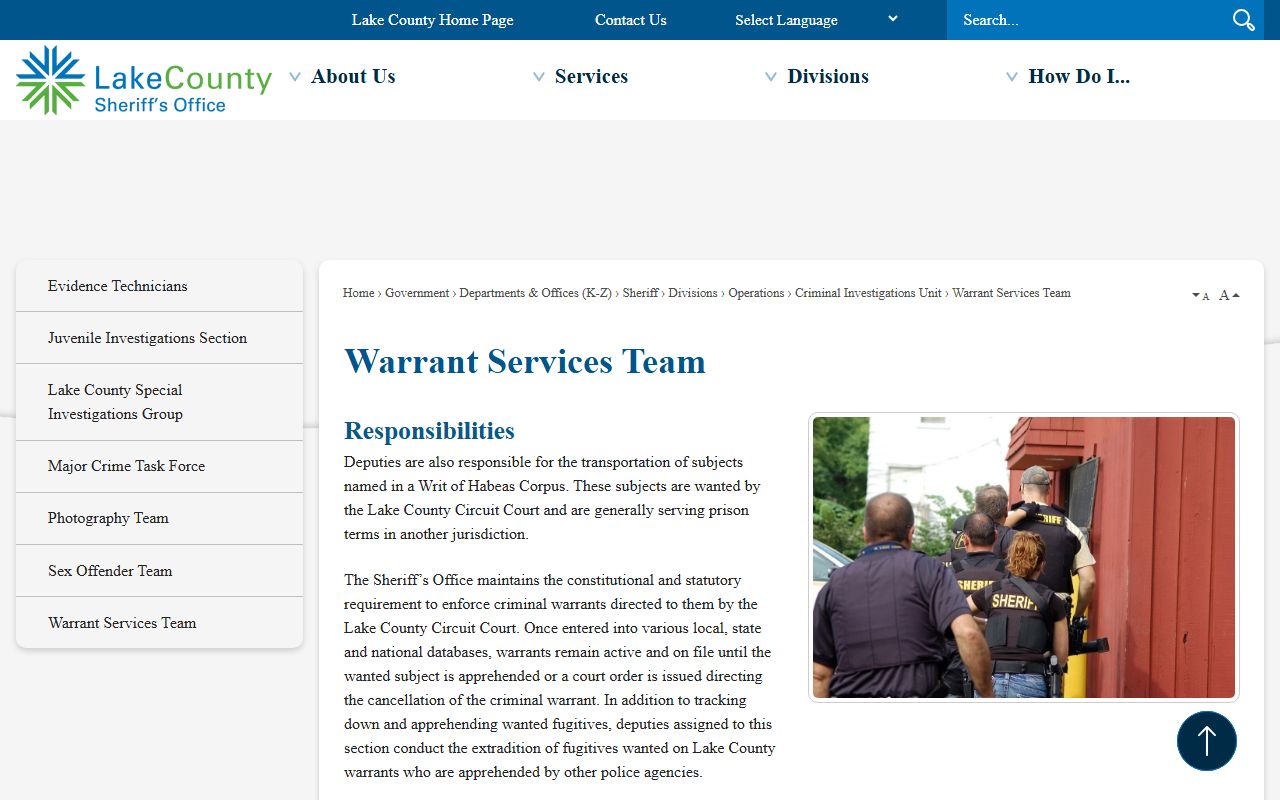Open the Photography Team page
Screen dimensions: 1280x800
click(159, 518)
